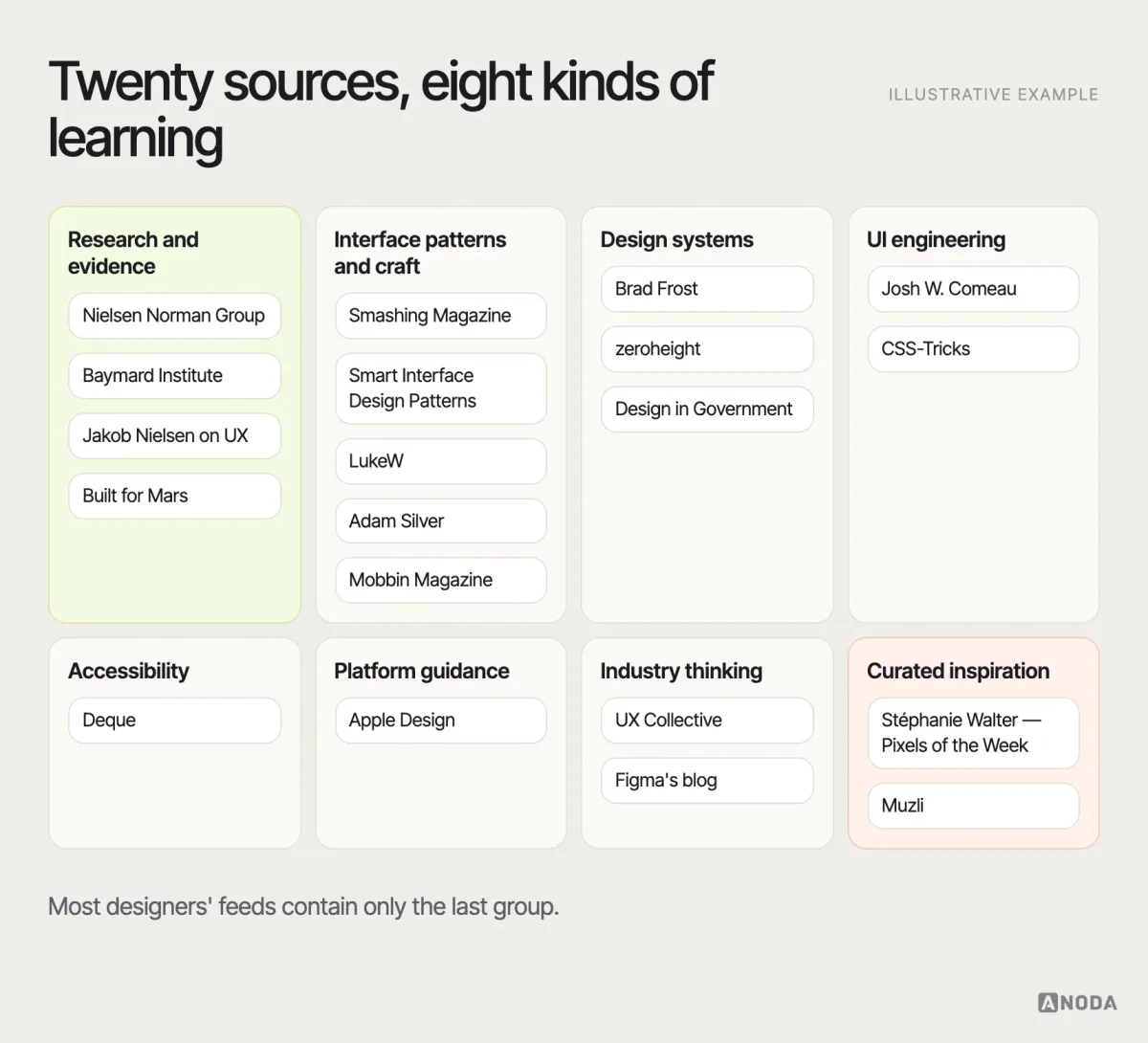
Task: Open the Brad Frost chip
Action: tap(707, 289)
